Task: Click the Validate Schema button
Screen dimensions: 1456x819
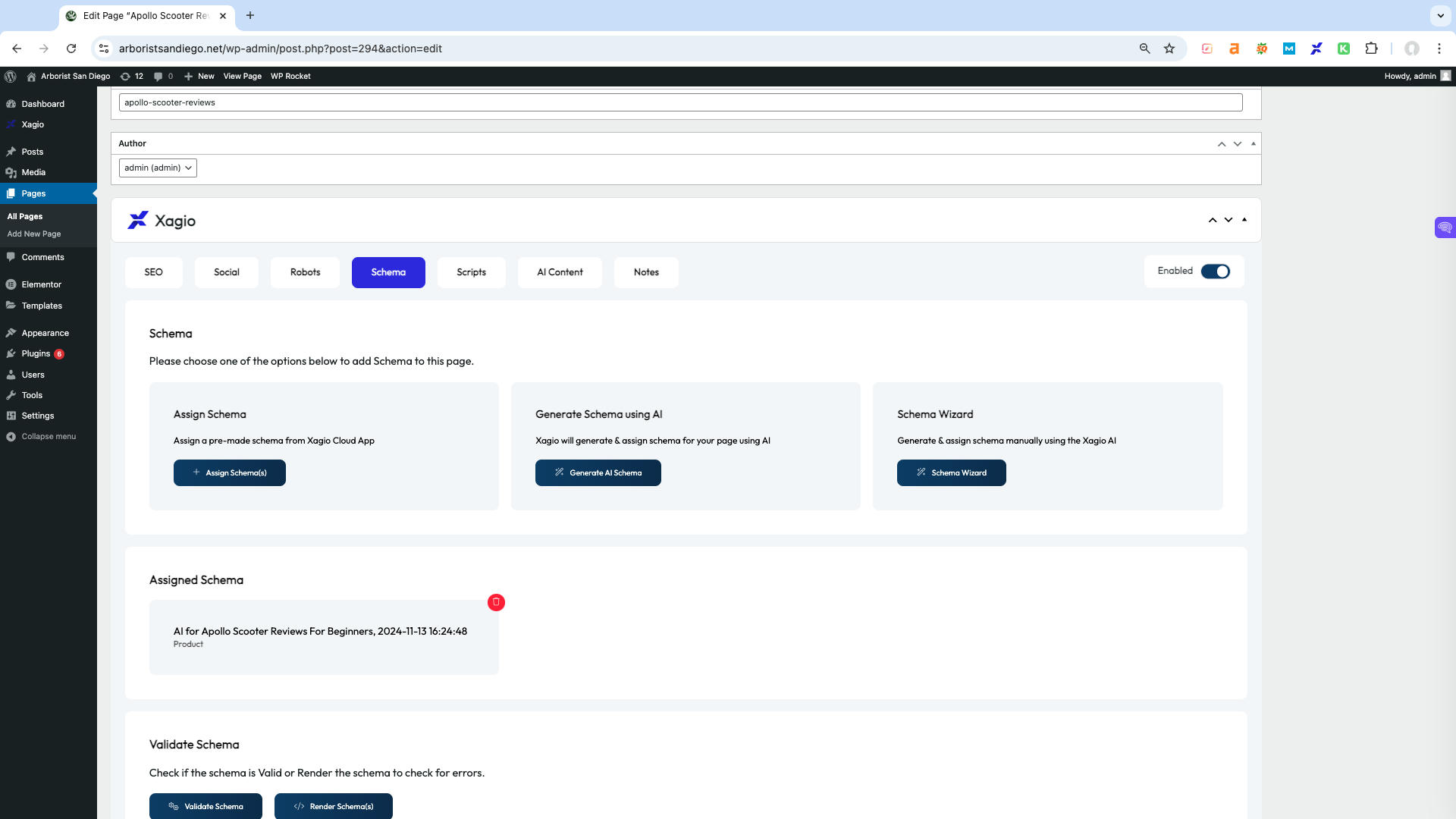Action: 206,806
